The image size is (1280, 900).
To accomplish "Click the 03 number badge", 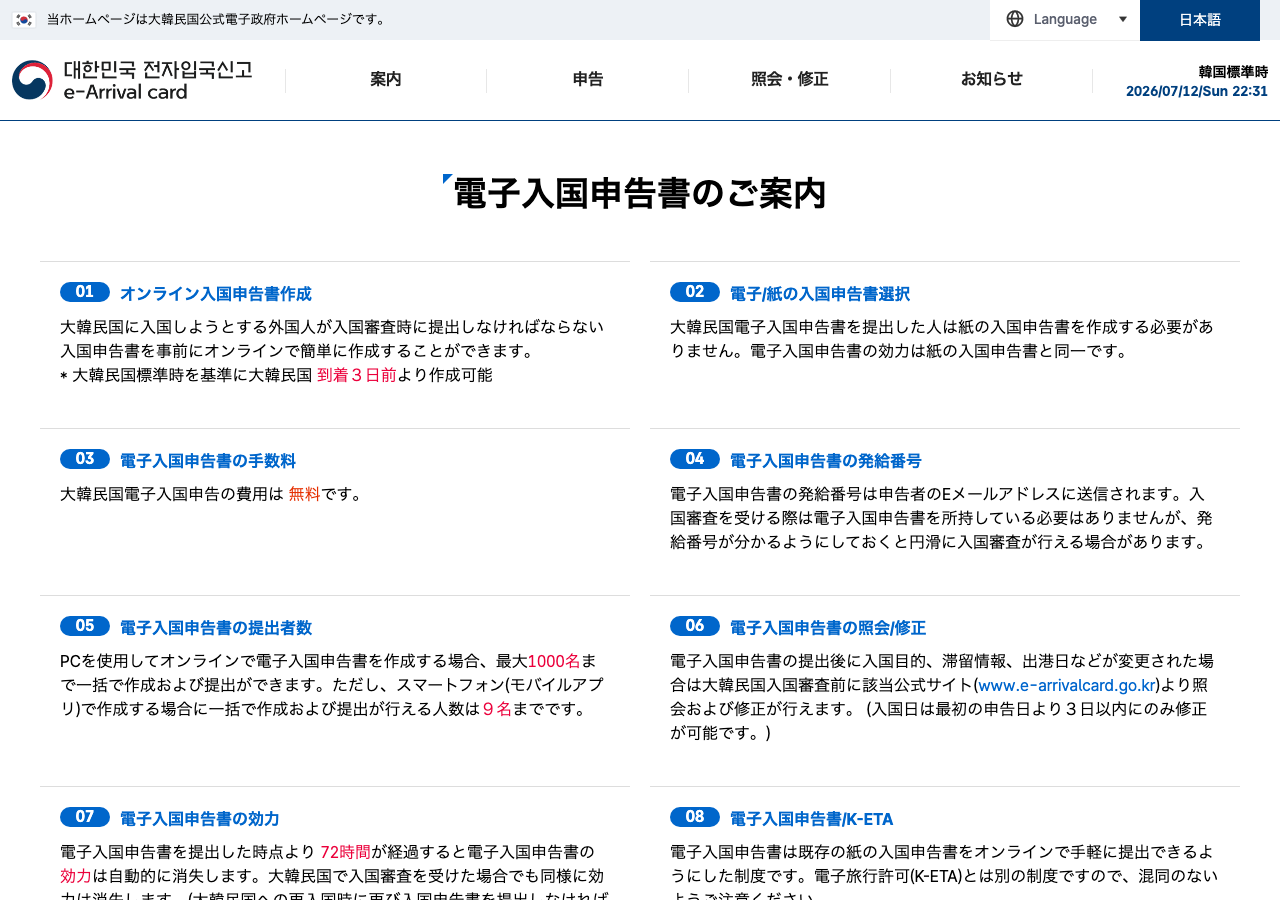I will 85,459.
